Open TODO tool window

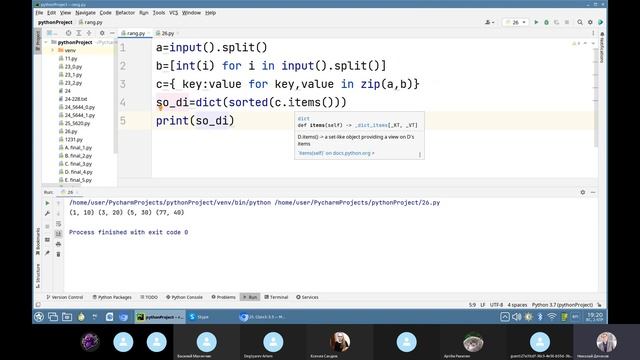point(149,297)
